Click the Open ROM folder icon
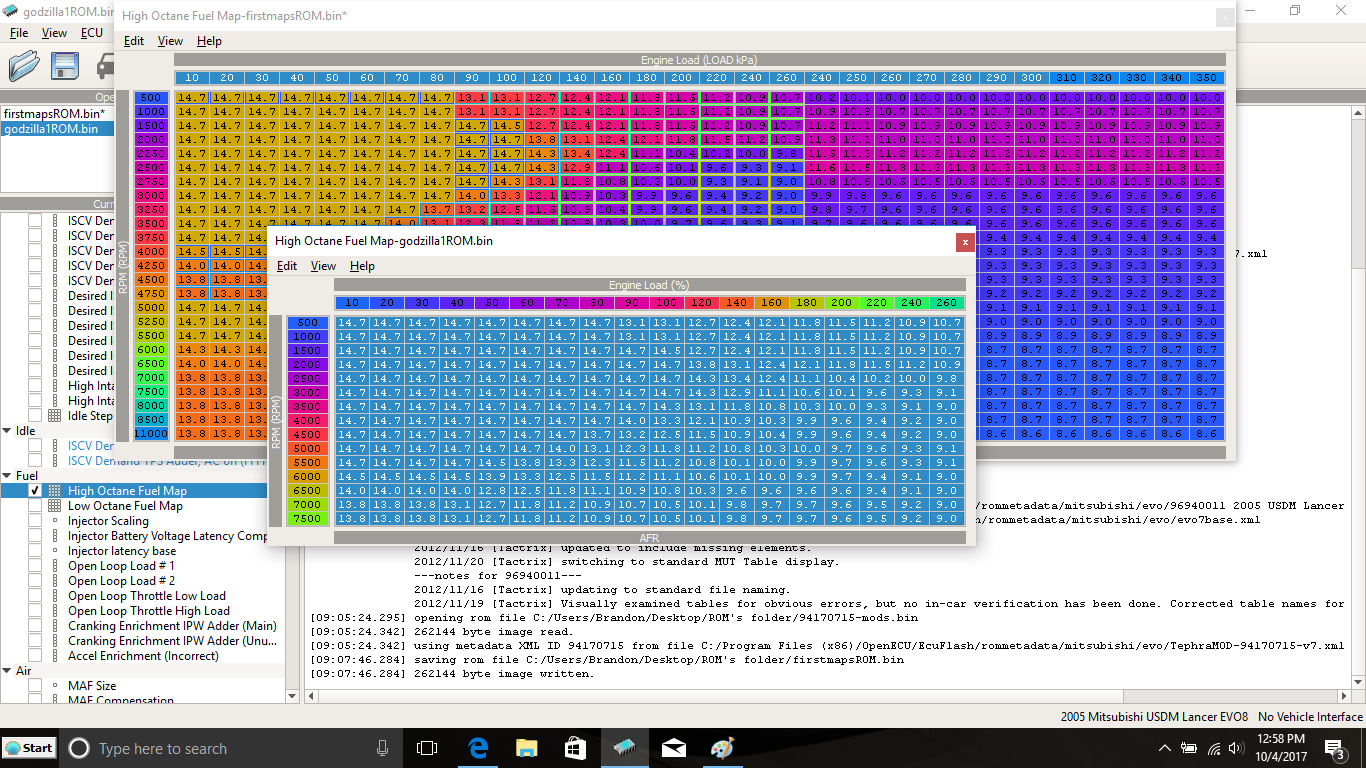Image resolution: width=1366 pixels, height=768 pixels. (24, 66)
